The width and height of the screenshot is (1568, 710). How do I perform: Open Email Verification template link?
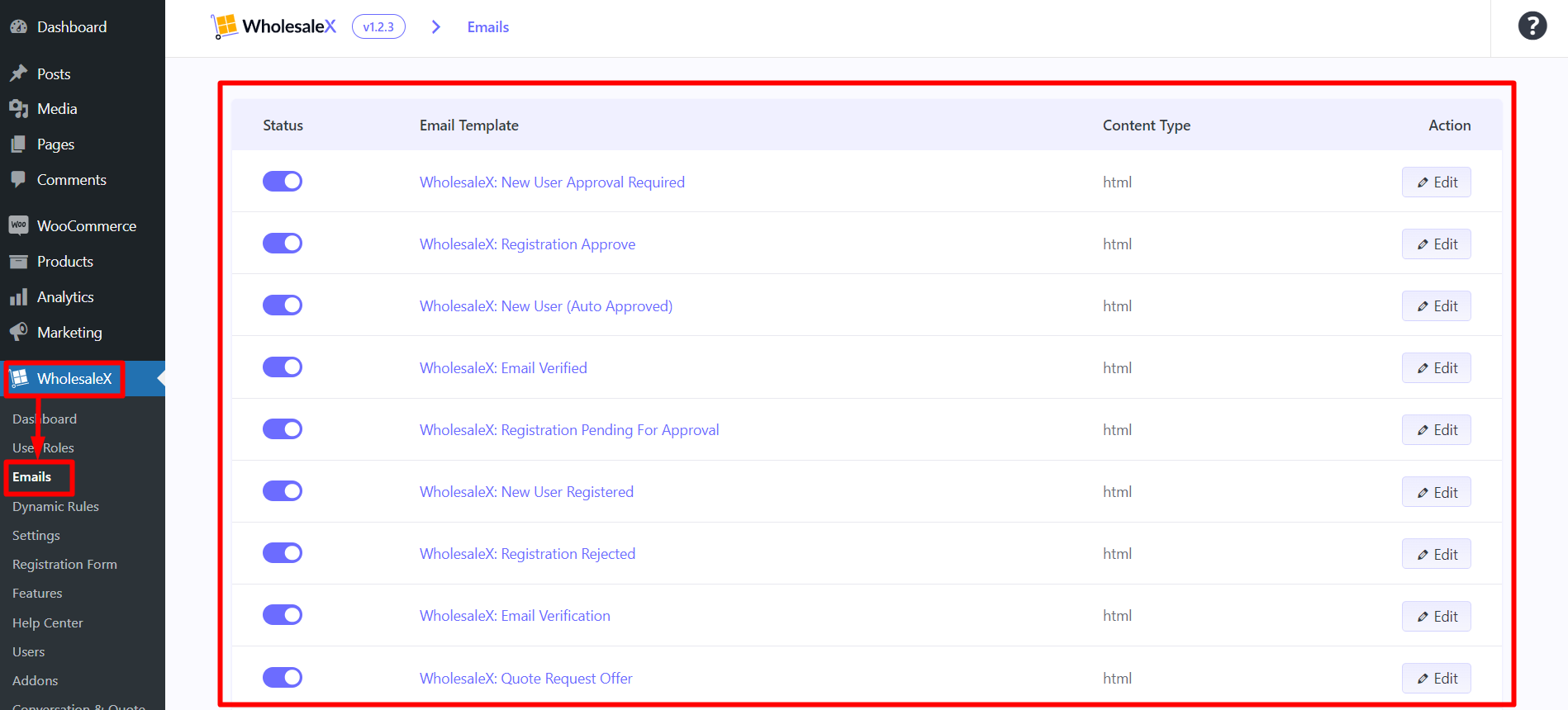(515, 615)
